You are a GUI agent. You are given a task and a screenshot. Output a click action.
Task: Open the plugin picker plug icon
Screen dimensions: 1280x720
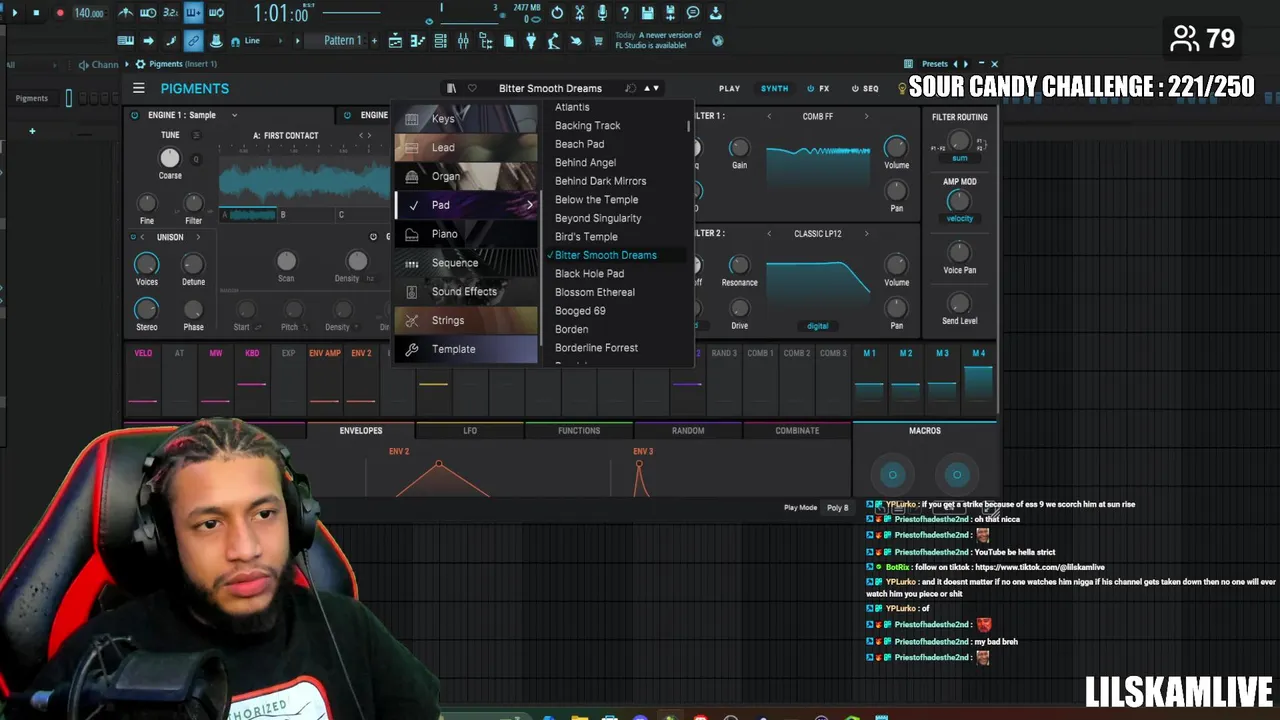pyautogui.click(x=531, y=41)
